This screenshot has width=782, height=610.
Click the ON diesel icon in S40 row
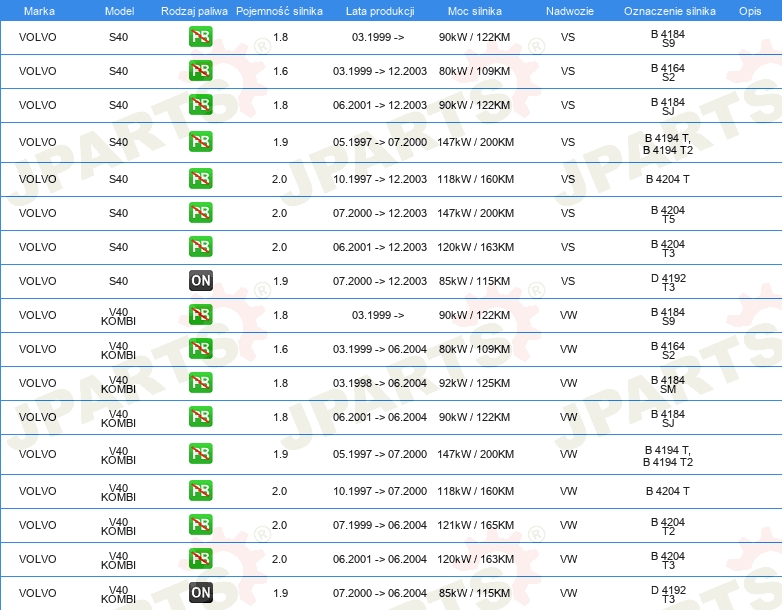[200, 280]
